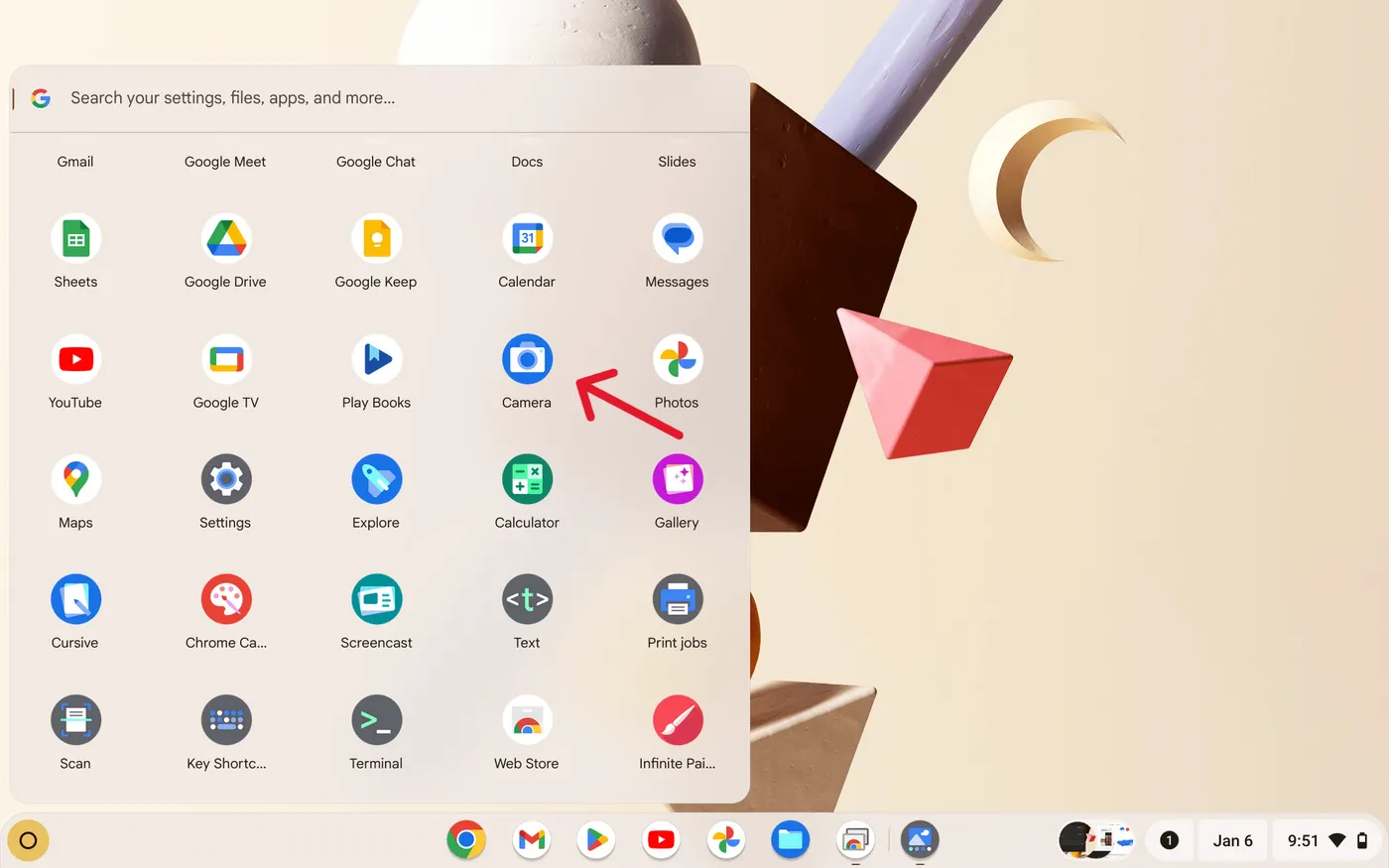Launch Google Keep
1389x868 pixels.
(x=376, y=239)
